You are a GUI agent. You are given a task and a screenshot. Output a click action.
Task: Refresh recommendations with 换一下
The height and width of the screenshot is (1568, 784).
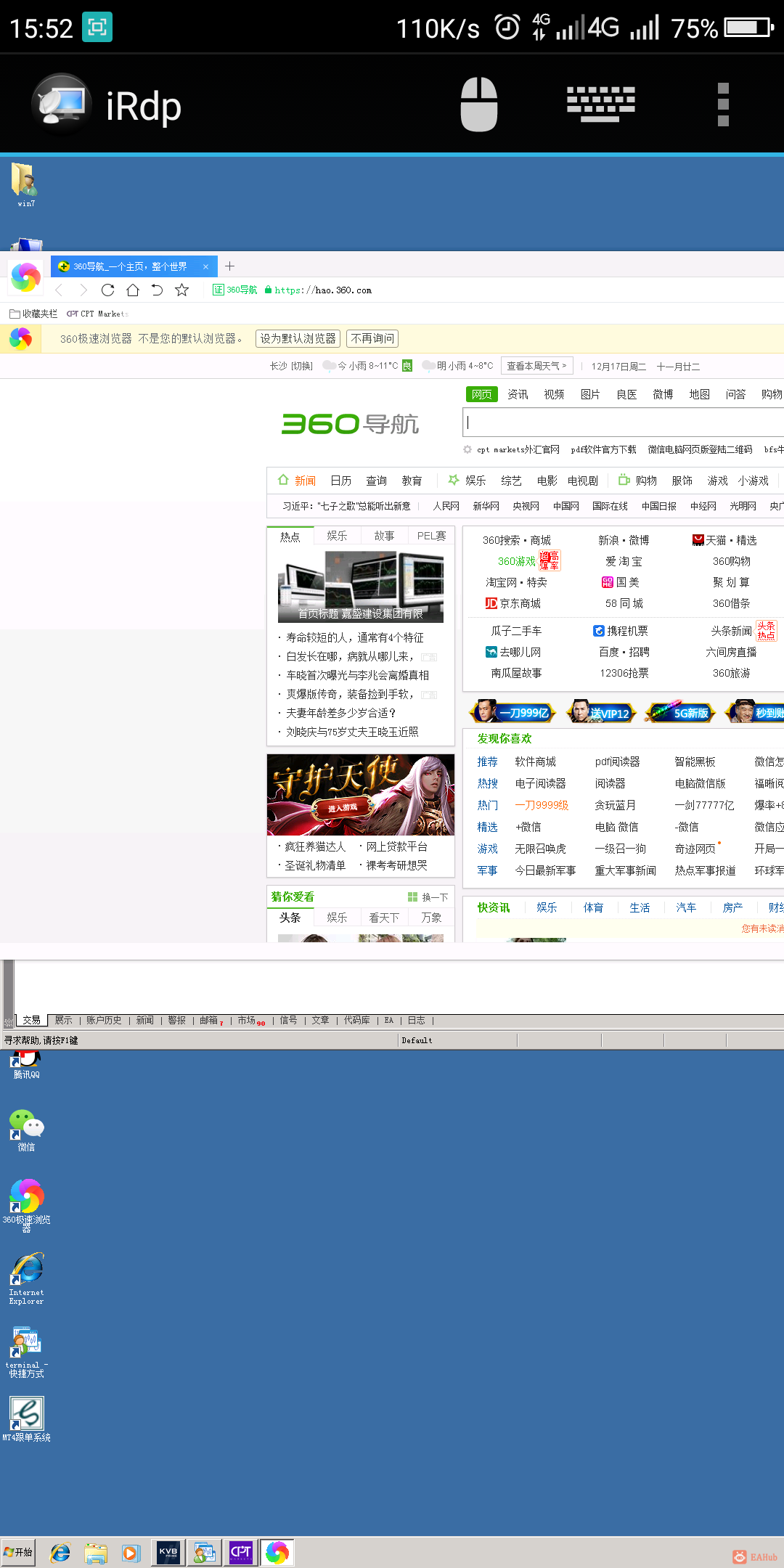pos(428,897)
